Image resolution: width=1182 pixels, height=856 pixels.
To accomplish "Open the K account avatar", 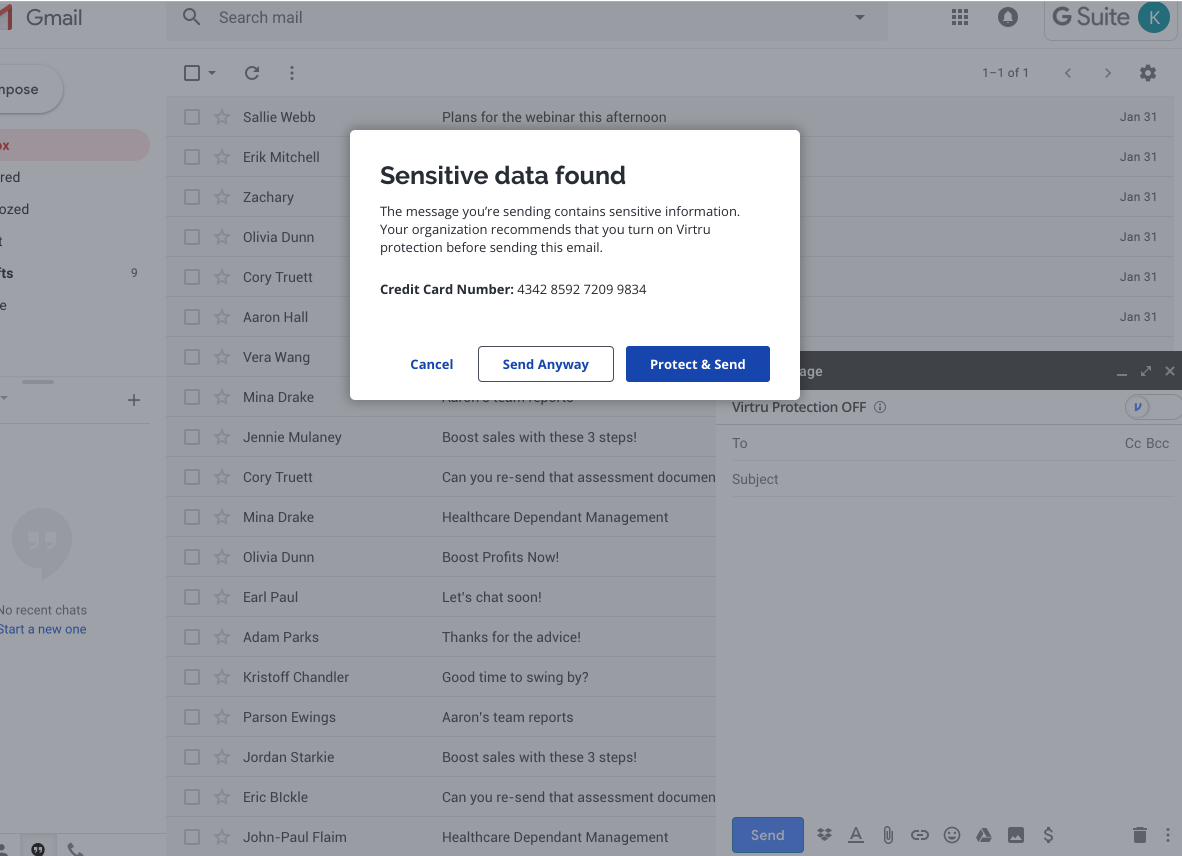I will [x=1153, y=17].
